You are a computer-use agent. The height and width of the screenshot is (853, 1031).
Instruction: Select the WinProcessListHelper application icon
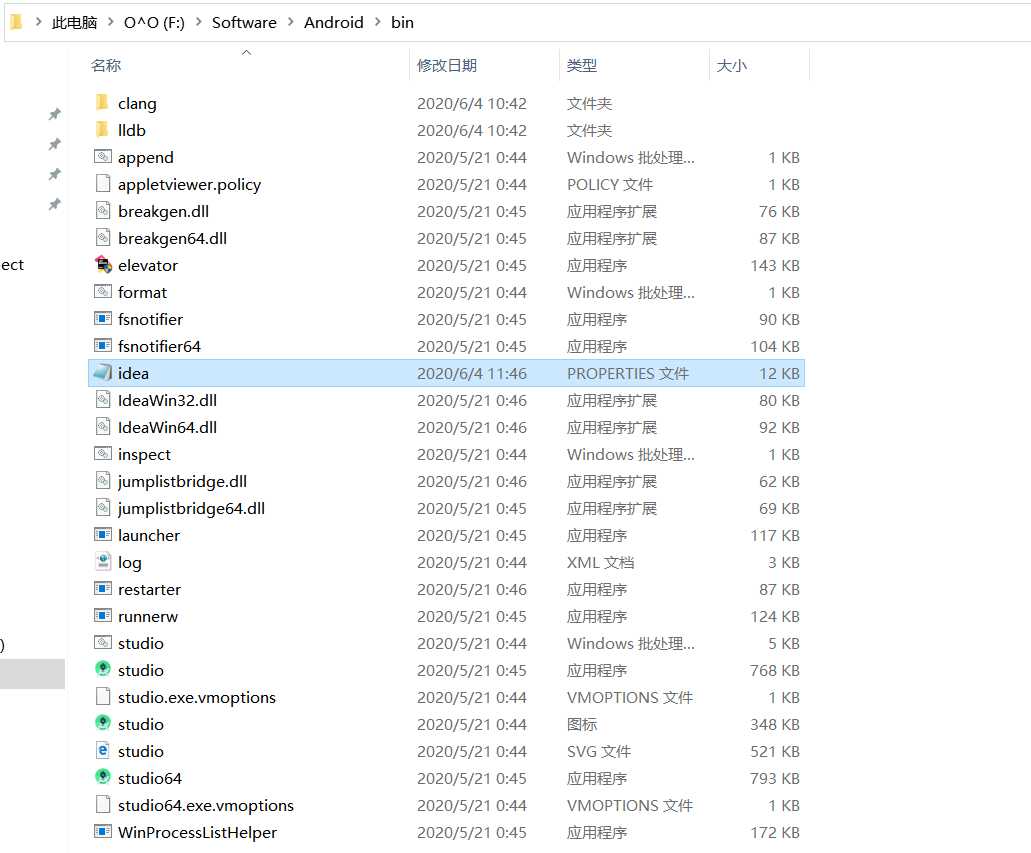[x=103, y=831]
